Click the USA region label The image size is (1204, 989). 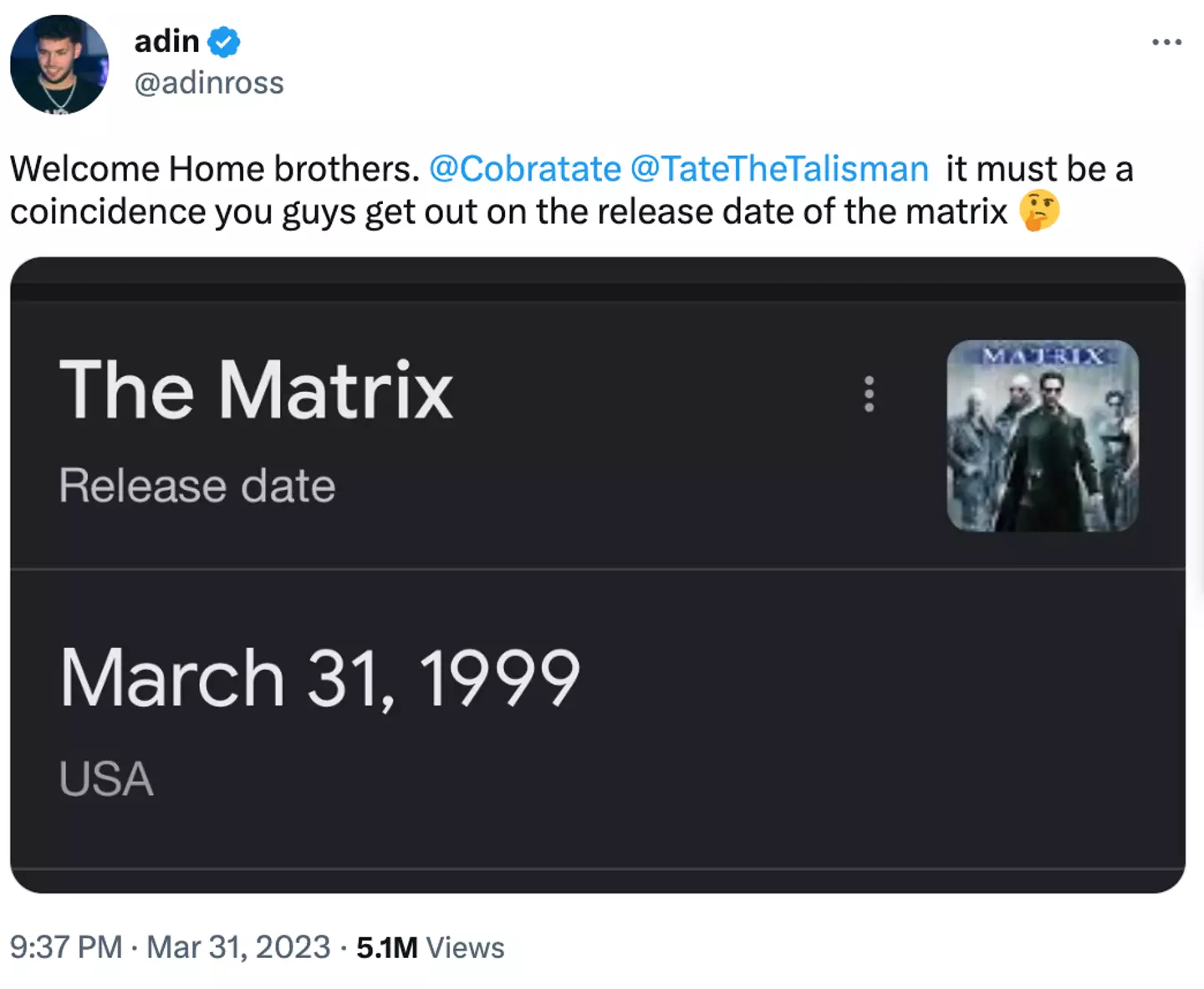click(106, 779)
